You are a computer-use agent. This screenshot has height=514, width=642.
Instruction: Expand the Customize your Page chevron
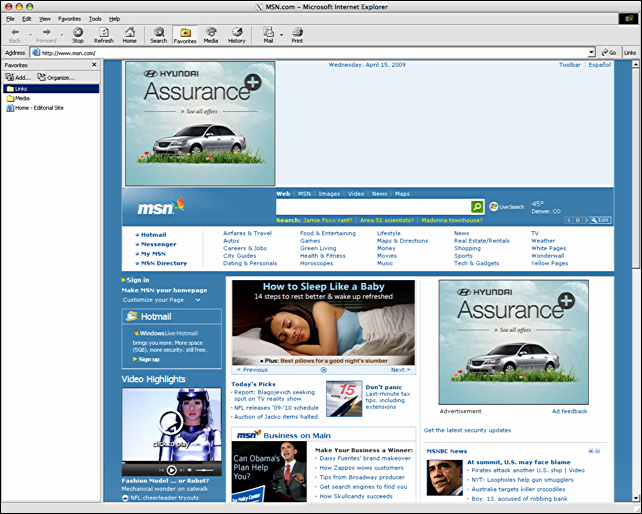click(198, 300)
